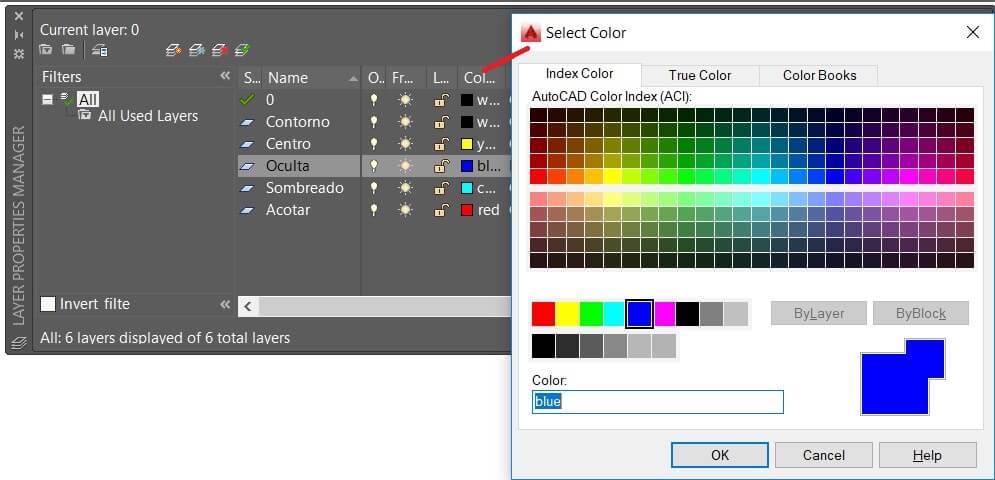This screenshot has height=480, width=995.
Task: Lock the Centro layer padlock
Action: coord(441,144)
